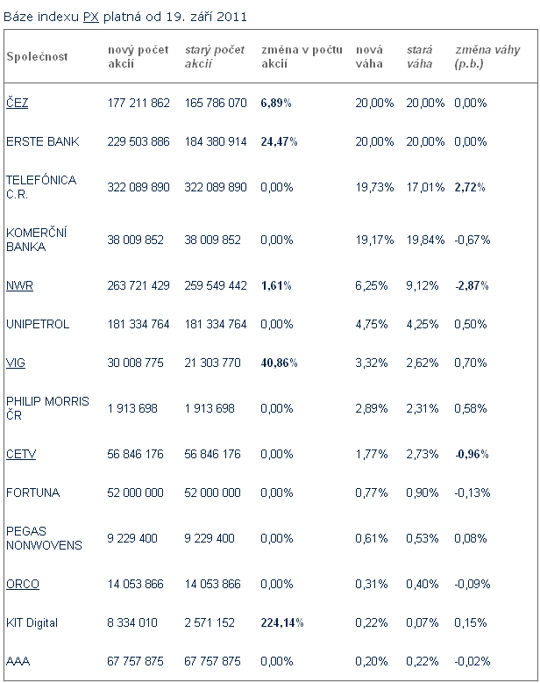Viewport: 540px width, 683px height.
Task: Open the VIG company link
Action: (x=16, y=363)
